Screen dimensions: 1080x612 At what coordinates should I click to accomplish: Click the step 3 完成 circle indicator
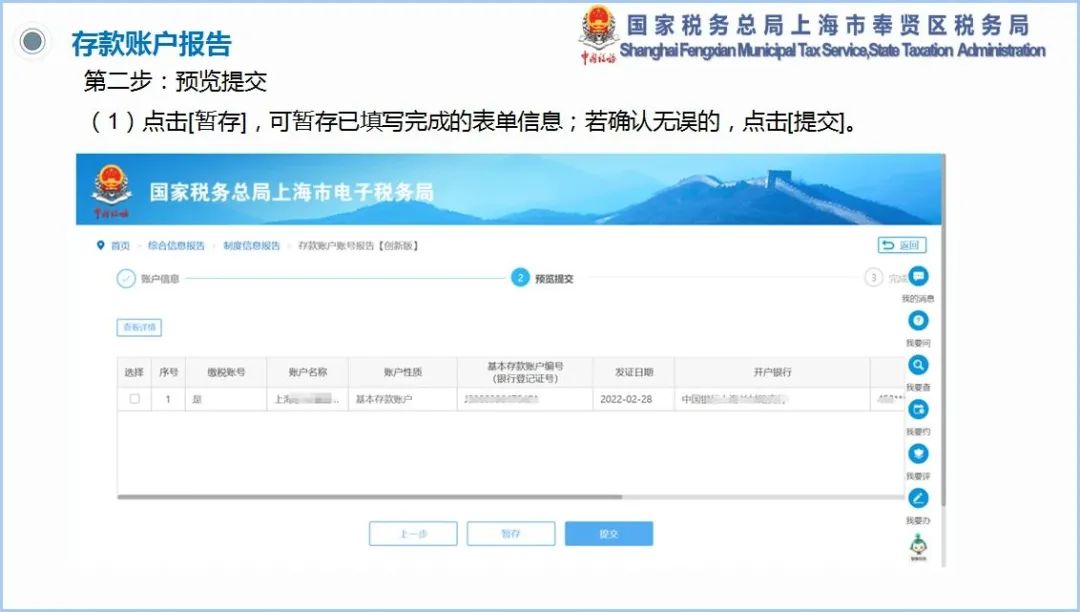point(873,278)
